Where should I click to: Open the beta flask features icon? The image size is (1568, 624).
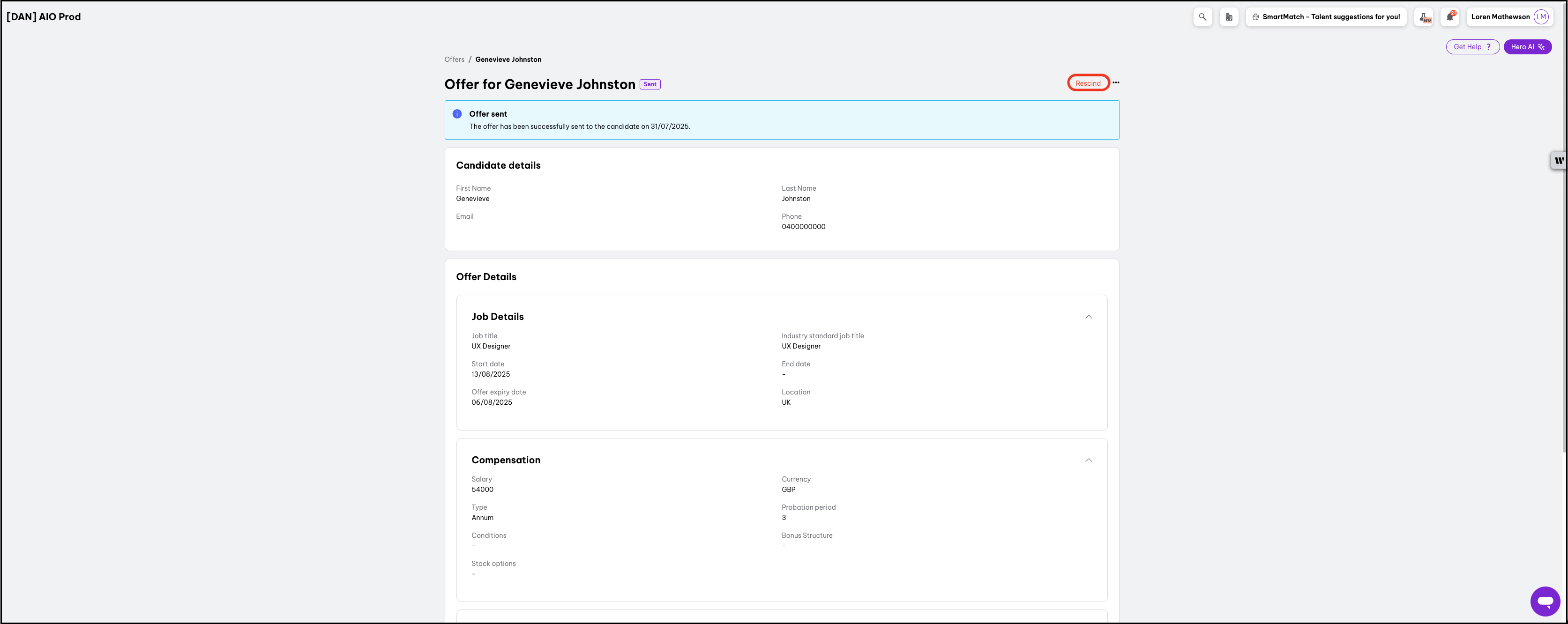pos(1424,17)
